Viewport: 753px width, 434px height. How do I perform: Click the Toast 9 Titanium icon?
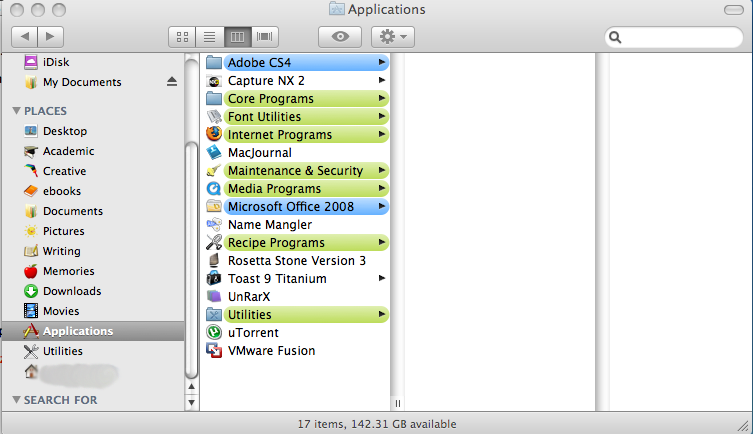click(214, 278)
